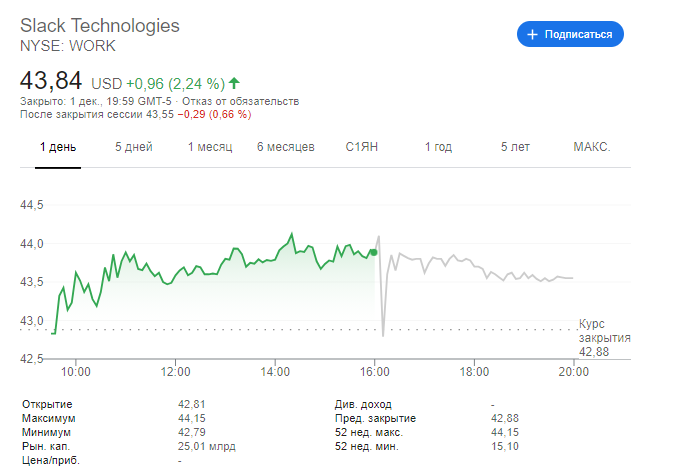Select the 1 день tab
The image size is (675, 469).
58,147
